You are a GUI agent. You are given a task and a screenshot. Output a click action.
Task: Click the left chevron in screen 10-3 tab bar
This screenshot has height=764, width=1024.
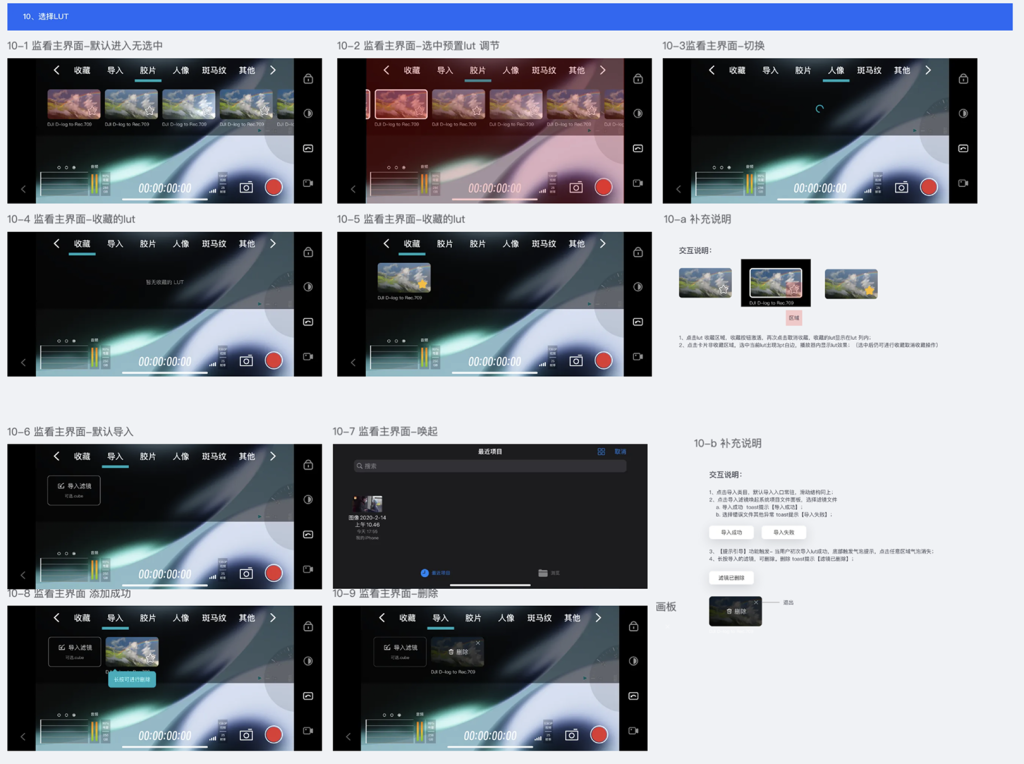(712, 70)
